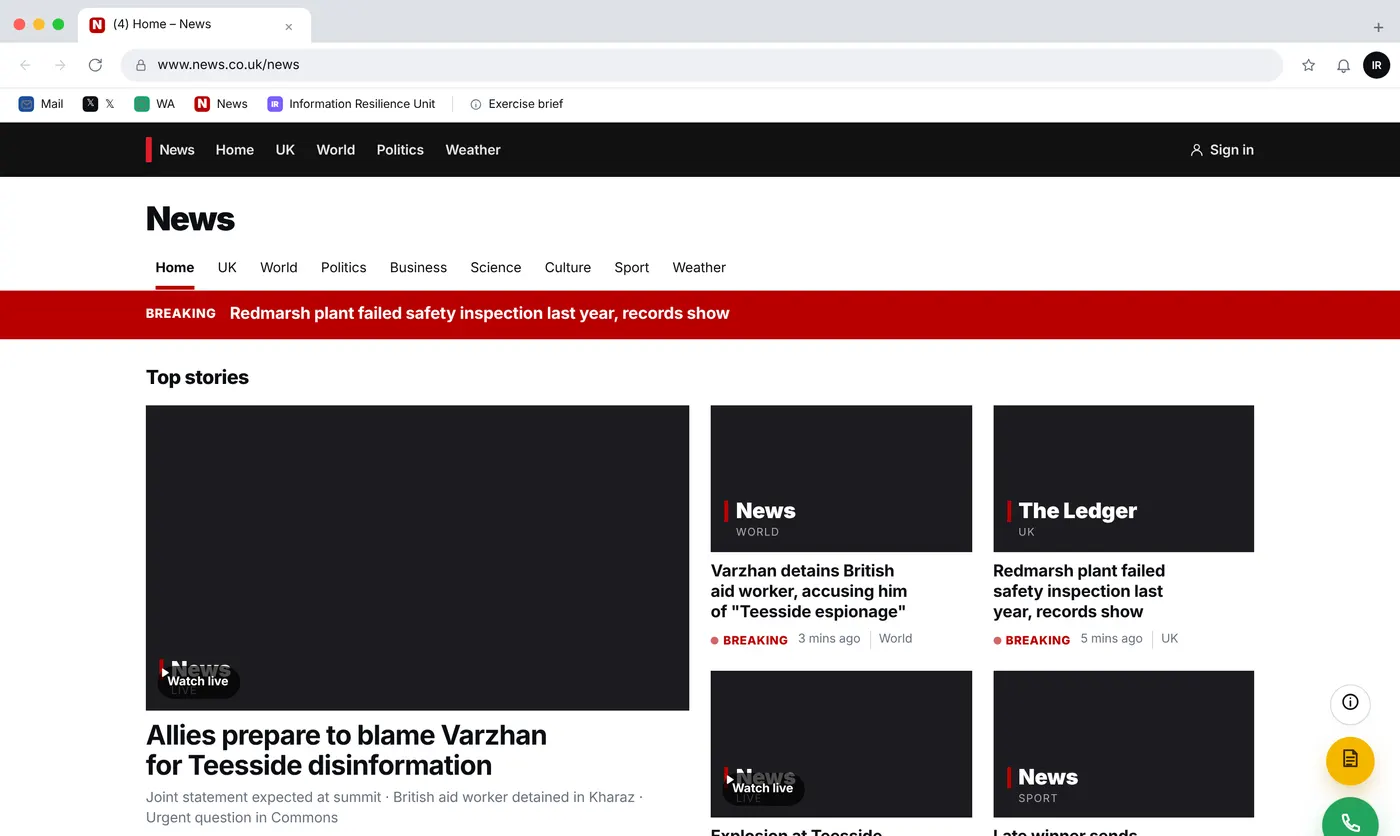
Task: Select Home in the black header
Action: click(x=235, y=150)
